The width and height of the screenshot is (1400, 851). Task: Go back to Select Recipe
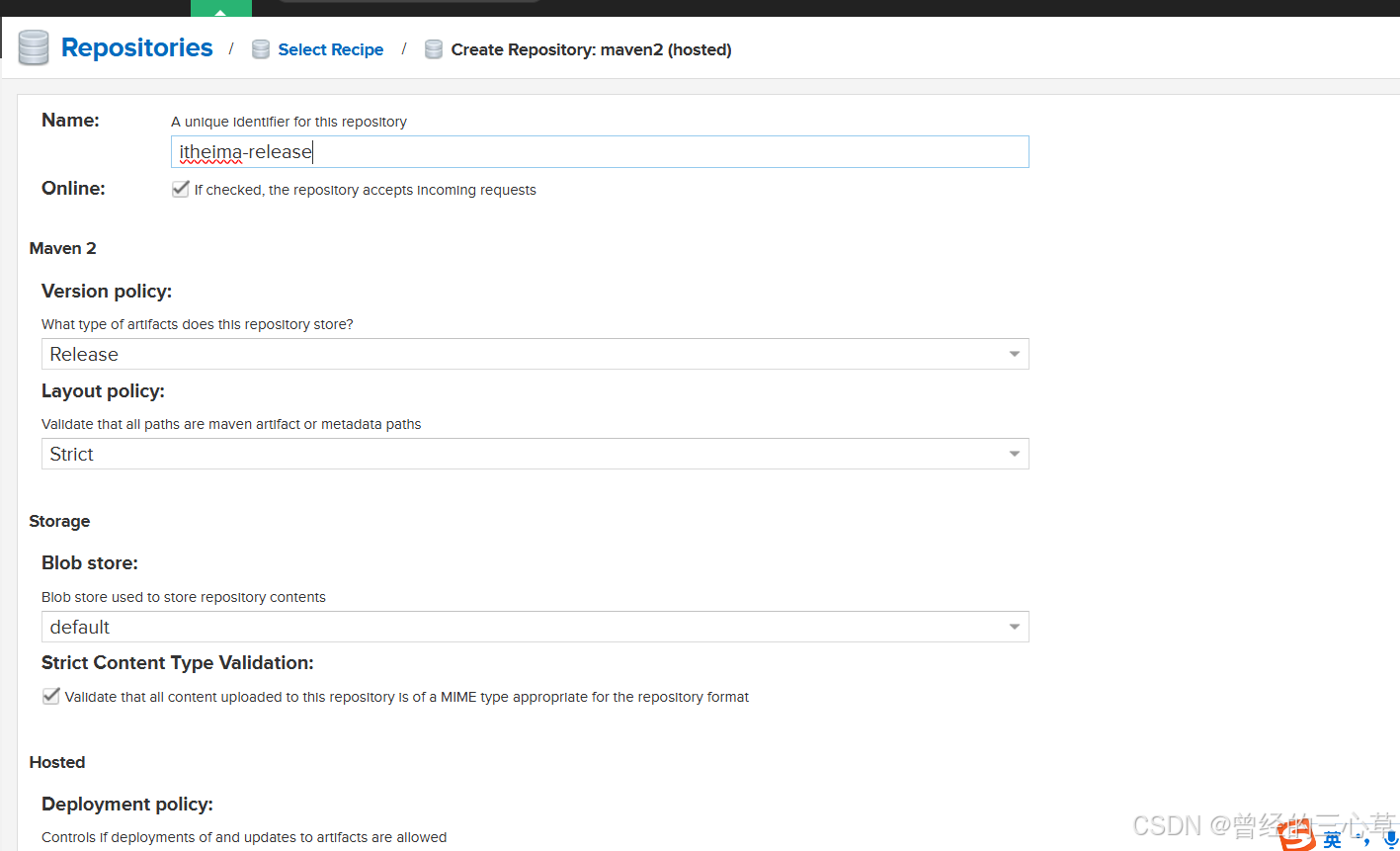point(330,49)
